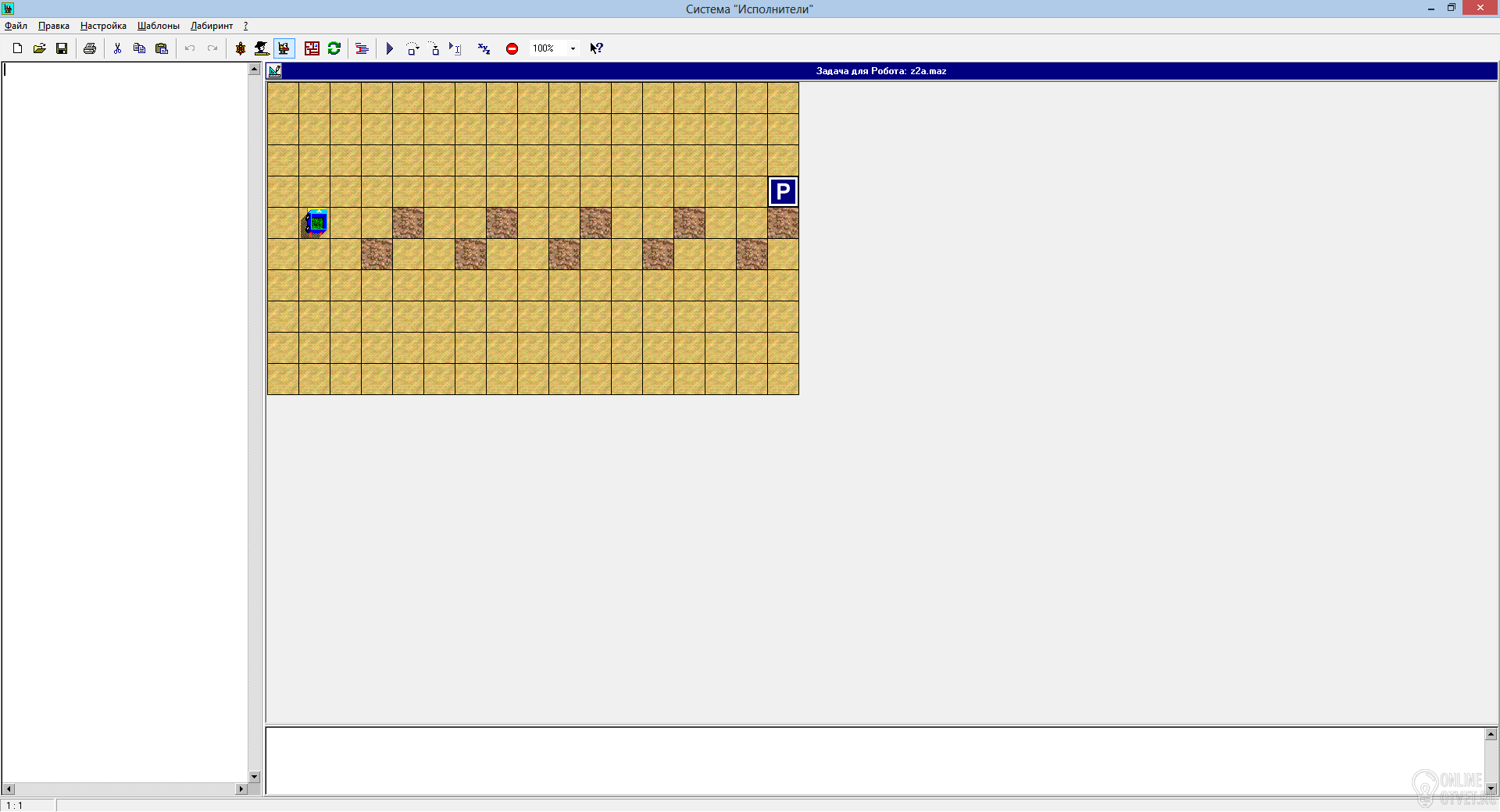Select the Draftsman executor icon

click(x=262, y=48)
